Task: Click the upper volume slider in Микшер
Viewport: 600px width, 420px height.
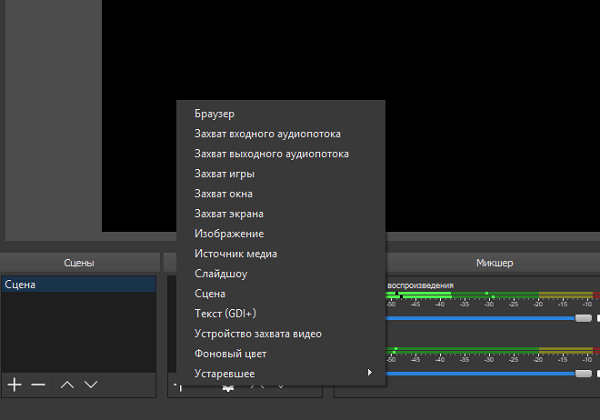Action: click(x=583, y=318)
